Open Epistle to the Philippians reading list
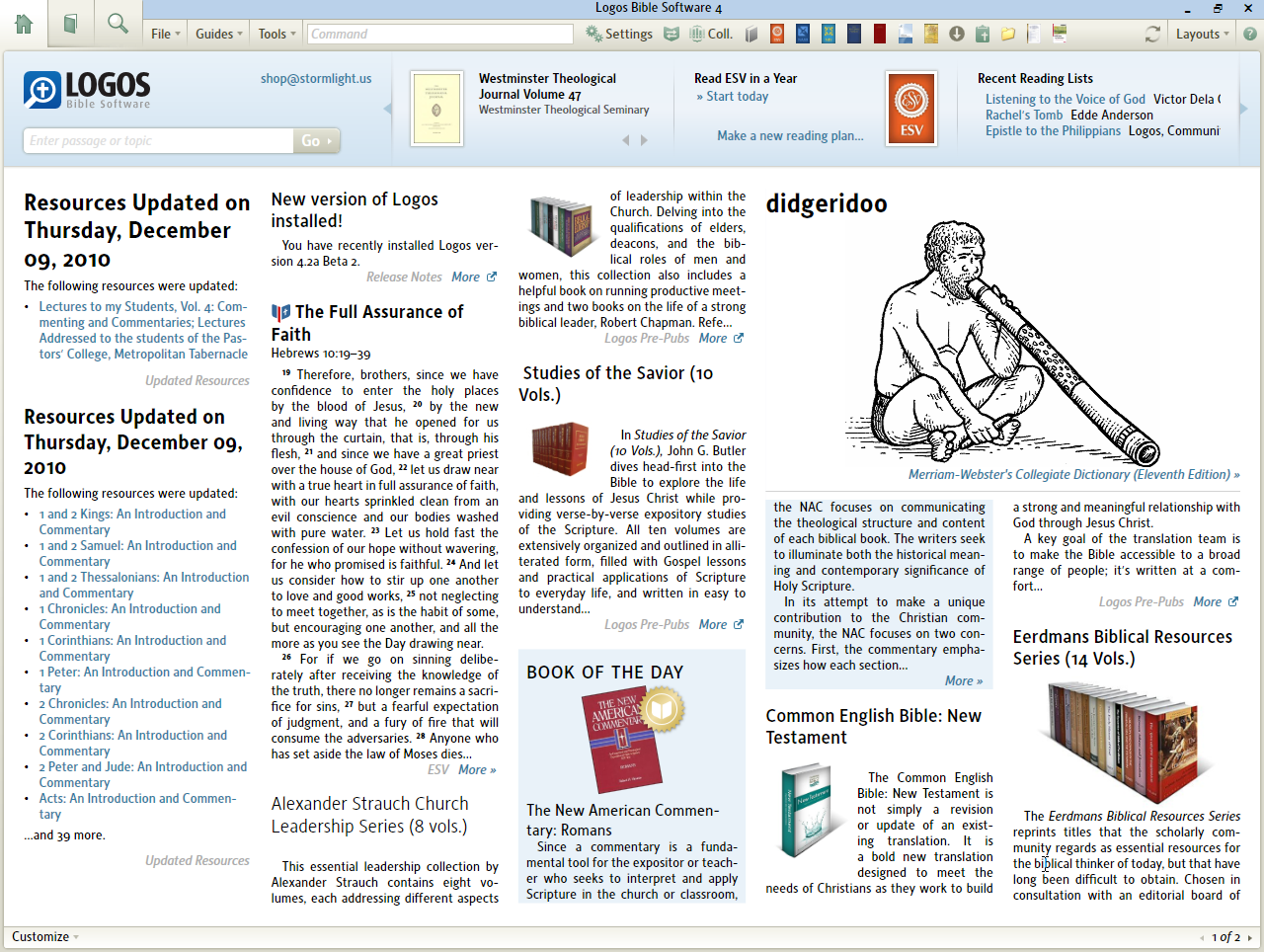Image resolution: width=1264 pixels, height=952 pixels. click(x=1053, y=131)
